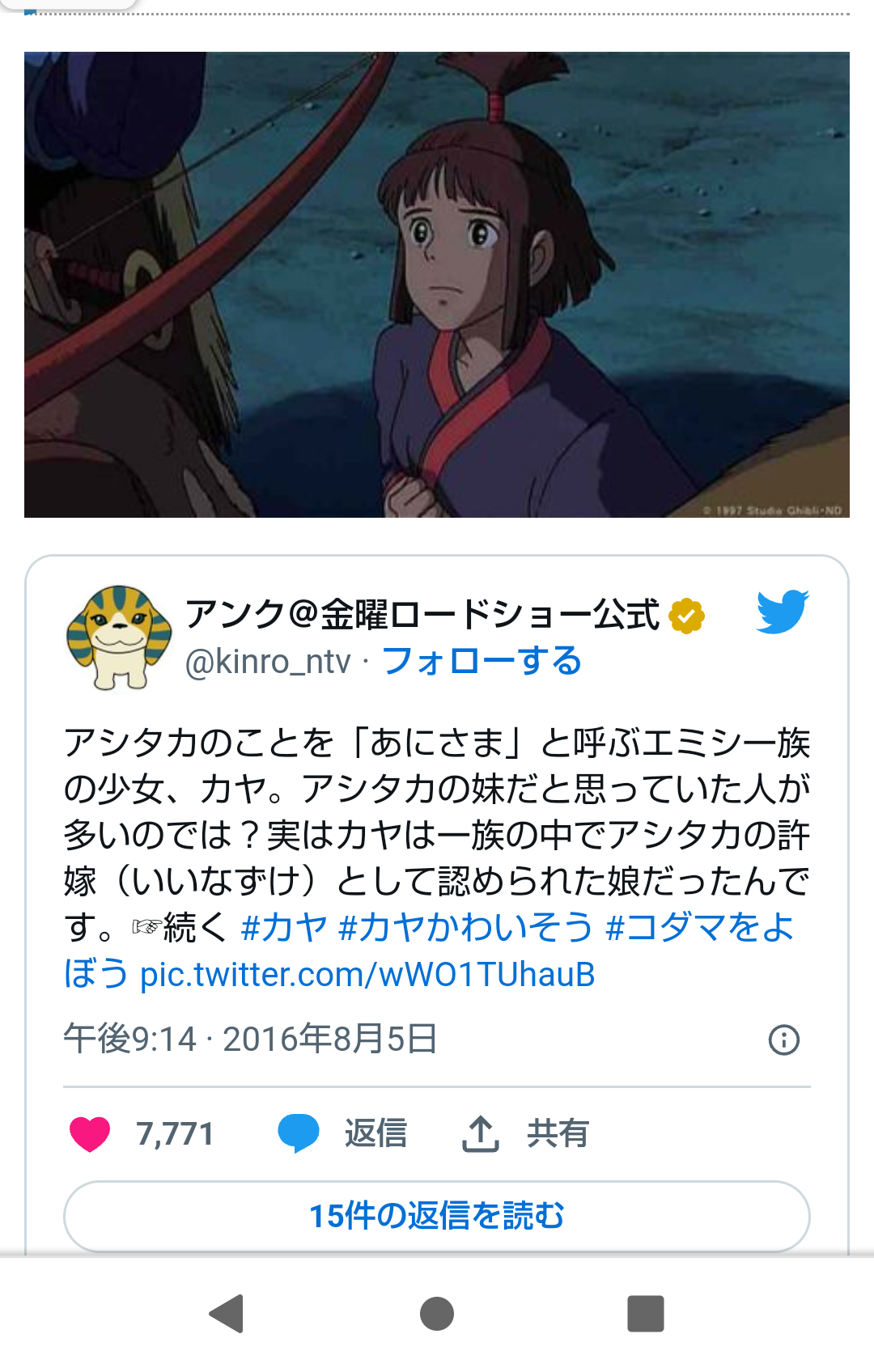The image size is (874, 1372).
Task: Tap the Android recent apps square
Action: coord(646,1313)
